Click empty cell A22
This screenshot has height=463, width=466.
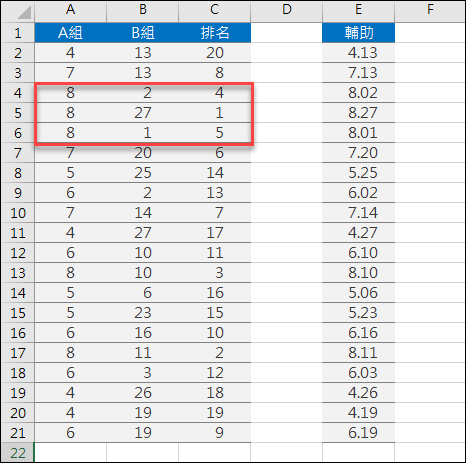[70, 453]
